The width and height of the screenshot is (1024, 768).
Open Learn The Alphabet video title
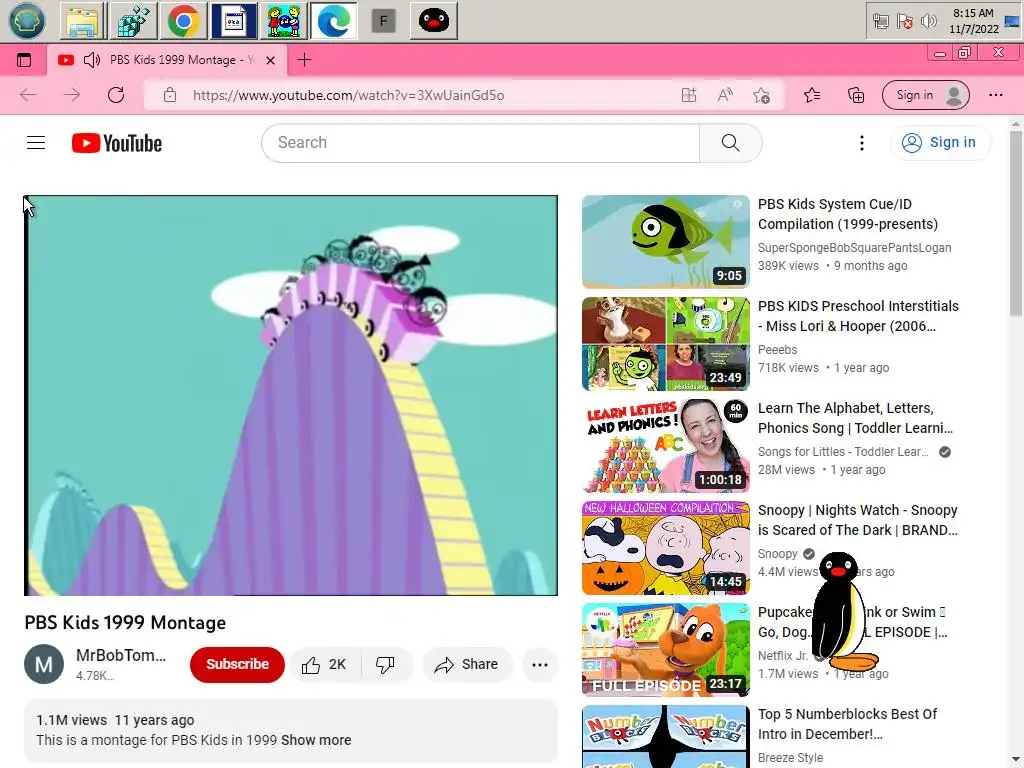click(x=856, y=418)
